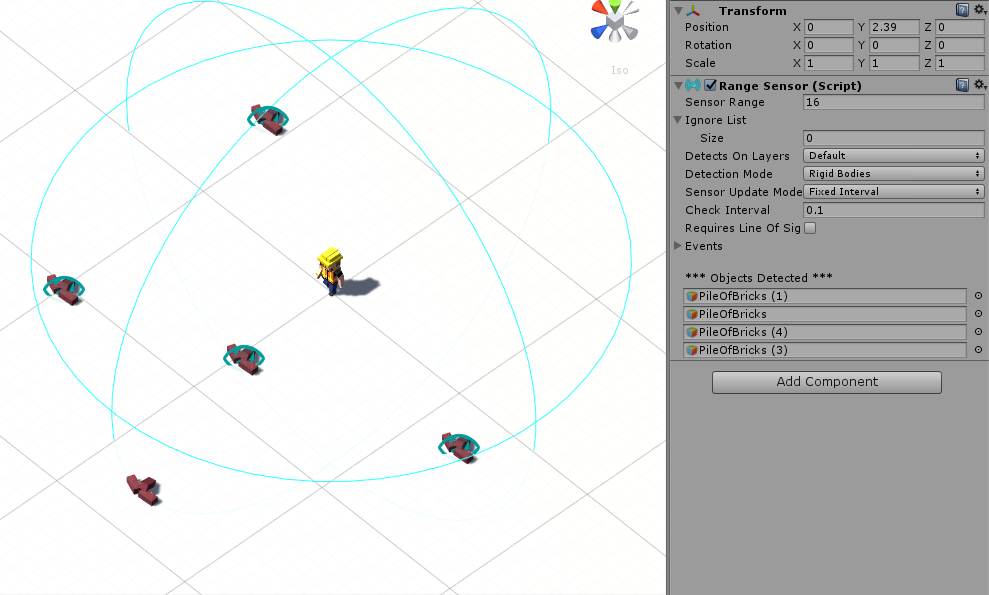The image size is (989, 595).
Task: Open Transform component help icon
Action: pos(962,10)
